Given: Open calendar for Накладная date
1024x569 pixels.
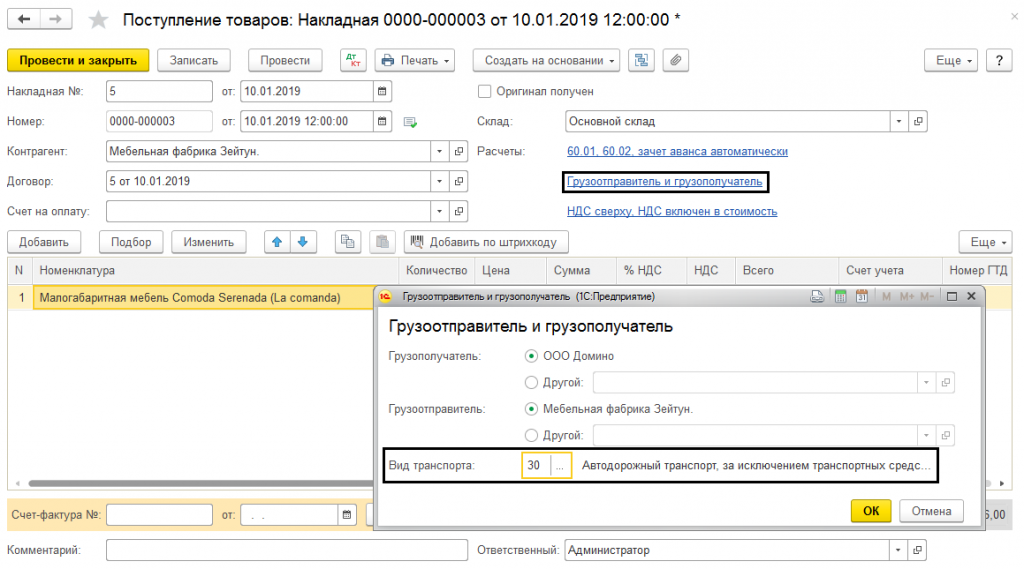Looking at the screenshot, I should pos(382,91).
